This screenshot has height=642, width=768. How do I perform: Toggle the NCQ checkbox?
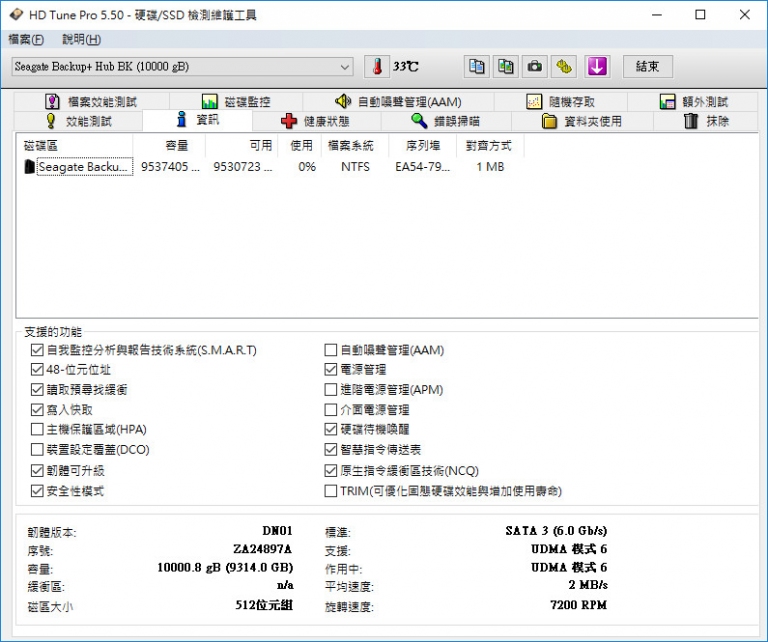coord(331,471)
